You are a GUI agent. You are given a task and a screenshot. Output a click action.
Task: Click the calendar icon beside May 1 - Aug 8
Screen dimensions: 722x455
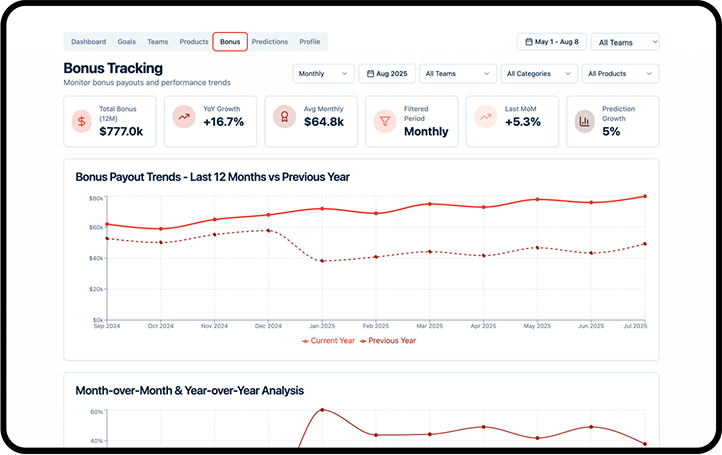(x=527, y=42)
